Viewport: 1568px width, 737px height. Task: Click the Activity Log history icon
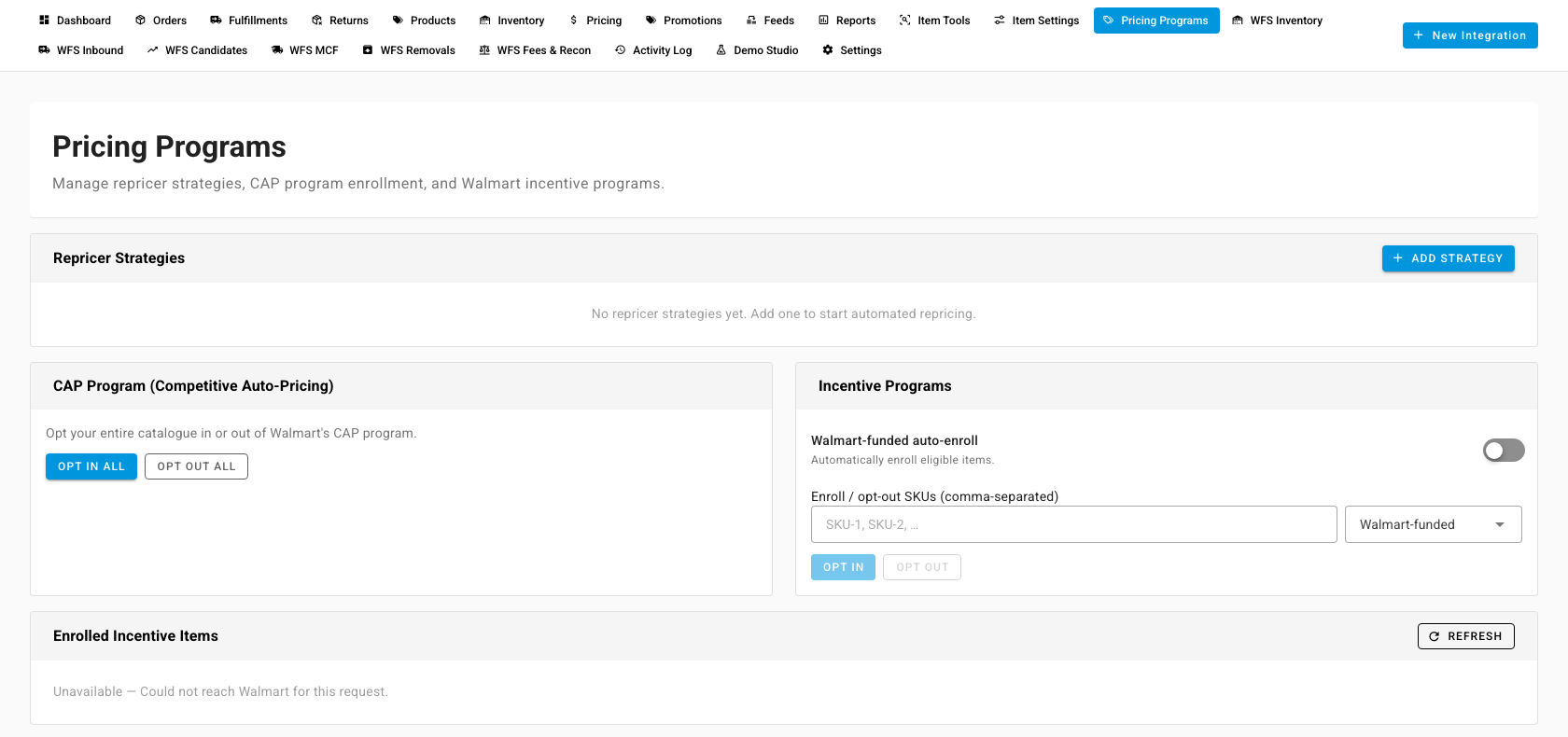(x=620, y=49)
